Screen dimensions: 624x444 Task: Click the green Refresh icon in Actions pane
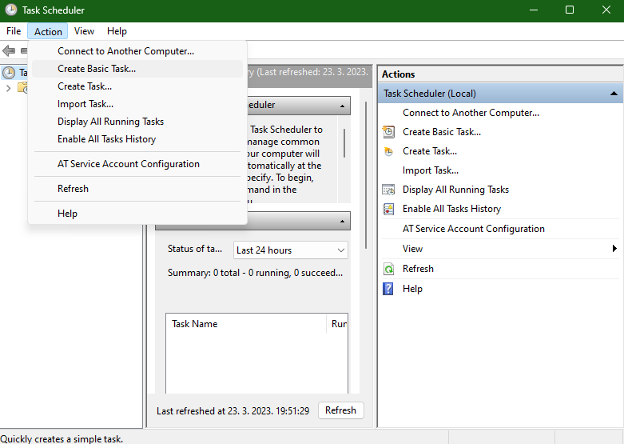click(388, 269)
